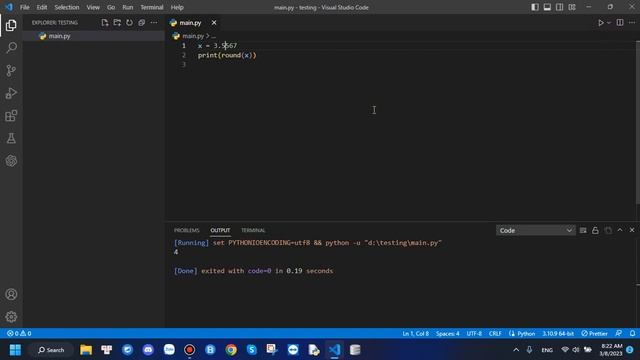
Task: Split the editor to the right
Action: coord(620,23)
